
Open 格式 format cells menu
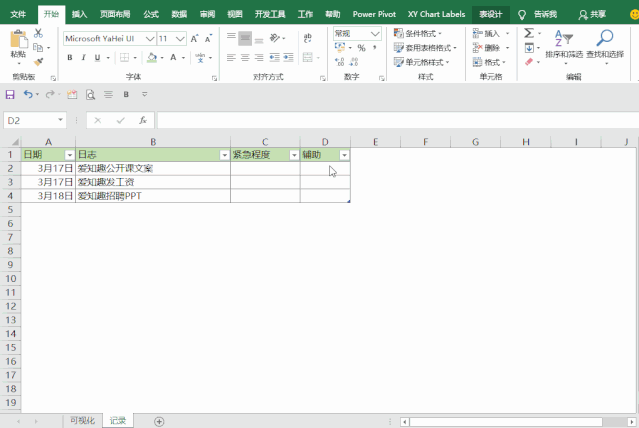(489, 62)
